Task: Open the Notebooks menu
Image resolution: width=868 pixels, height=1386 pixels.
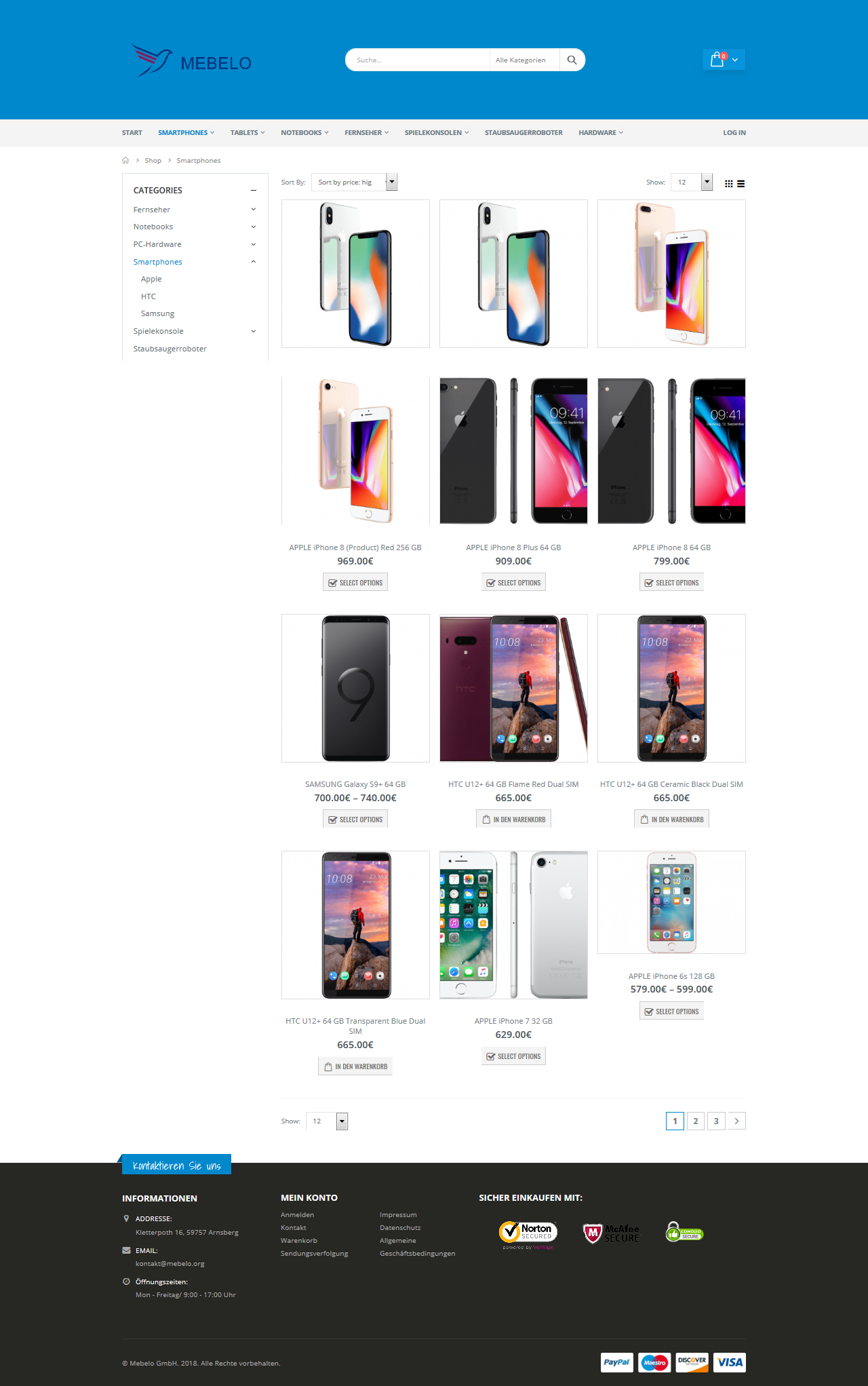Action: [x=304, y=133]
